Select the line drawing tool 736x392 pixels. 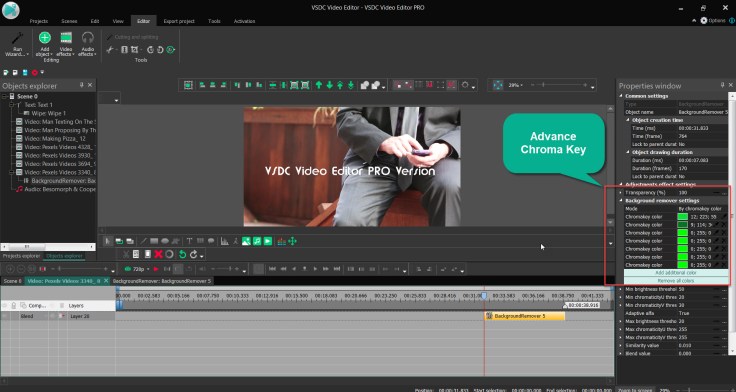144,241
